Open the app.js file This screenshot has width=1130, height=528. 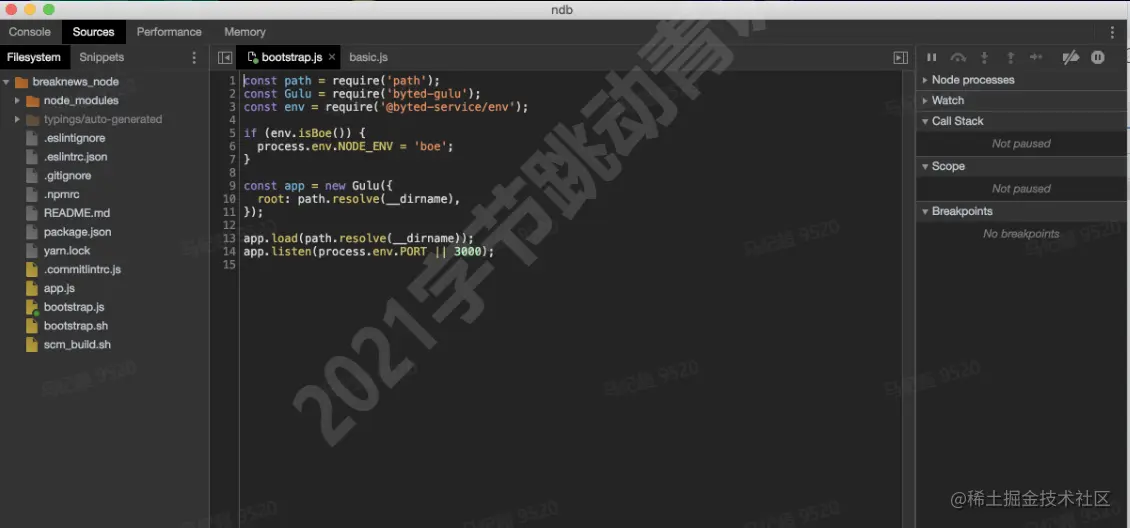coord(59,288)
